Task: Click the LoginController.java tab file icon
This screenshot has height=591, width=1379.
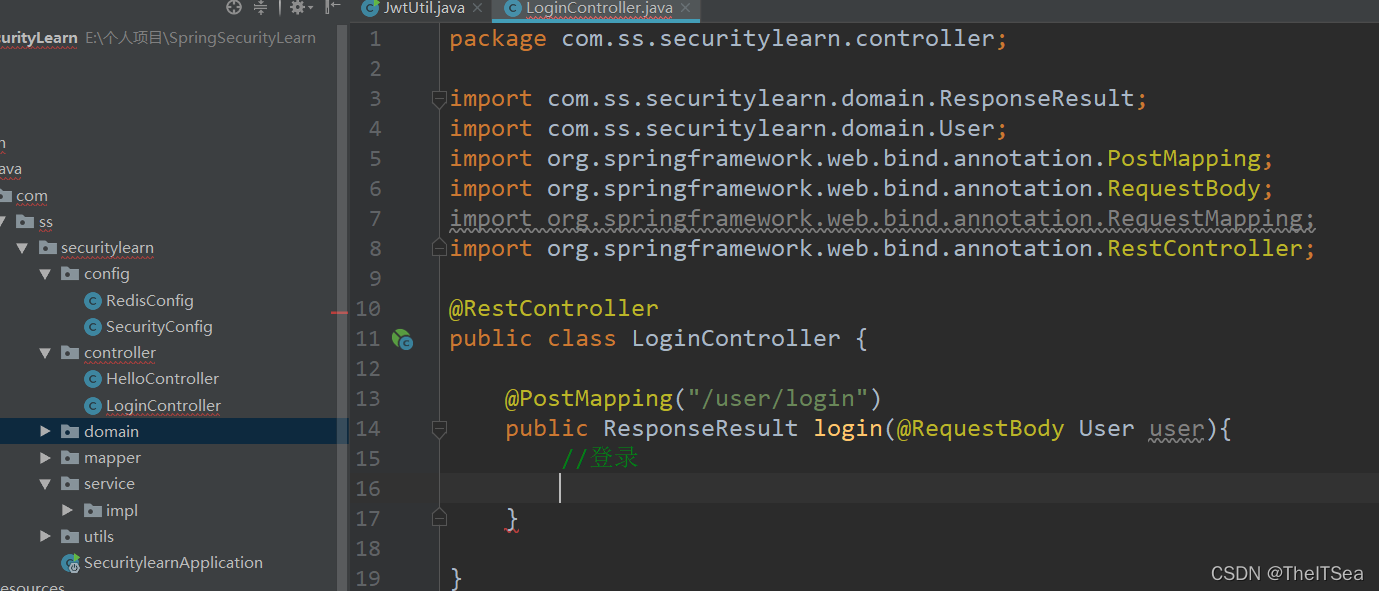Action: pyautogui.click(x=513, y=8)
